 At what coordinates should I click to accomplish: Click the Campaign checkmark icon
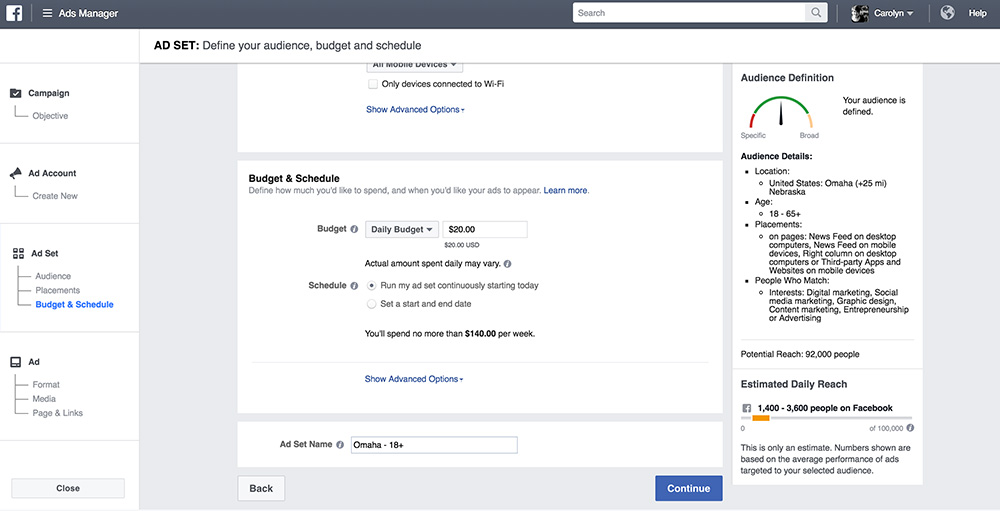coord(16,93)
